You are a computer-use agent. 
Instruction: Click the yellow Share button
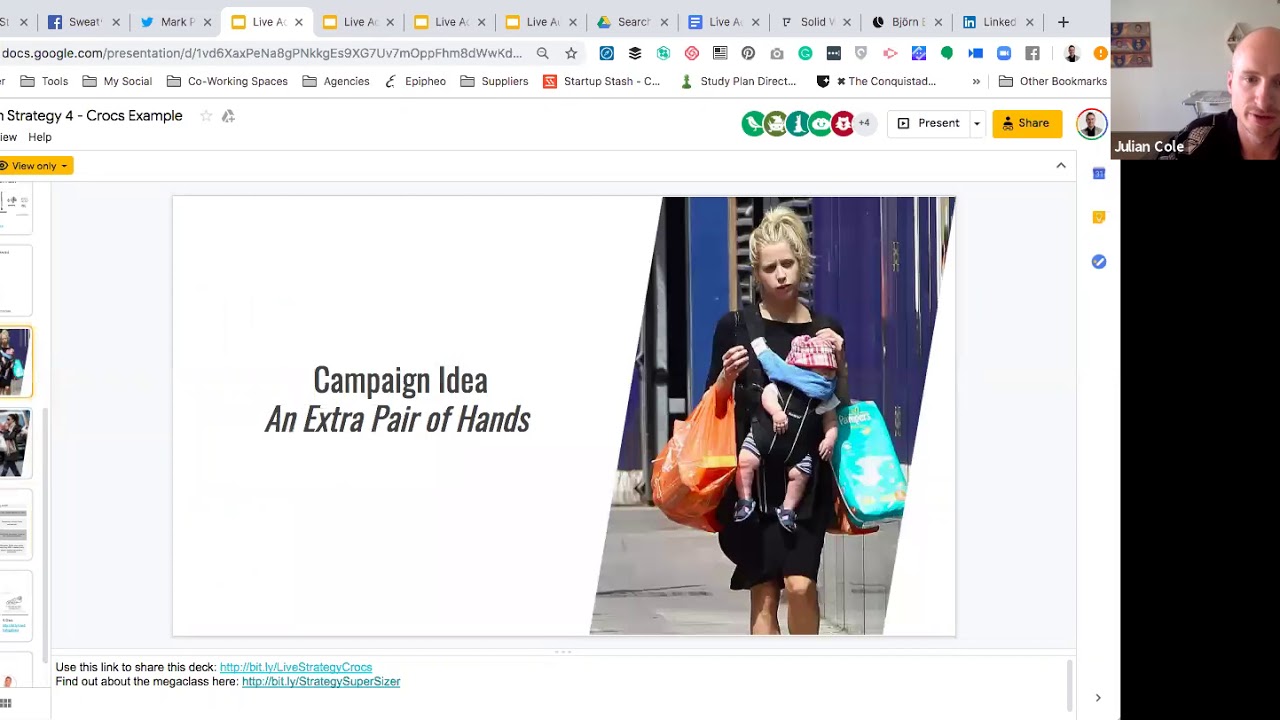(1027, 123)
